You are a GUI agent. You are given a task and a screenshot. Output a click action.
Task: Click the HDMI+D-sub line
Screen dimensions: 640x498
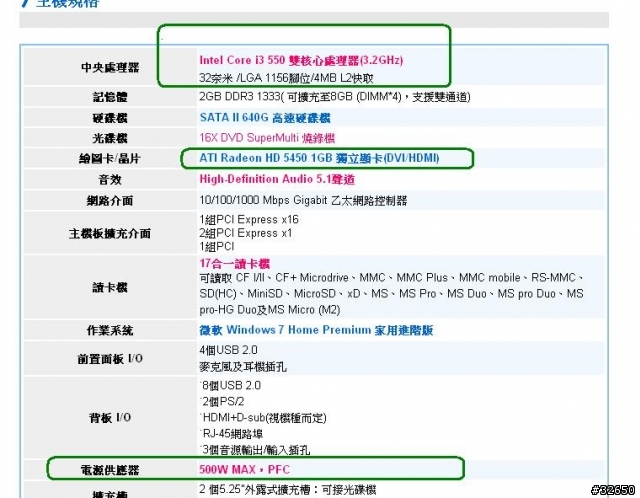264,418
